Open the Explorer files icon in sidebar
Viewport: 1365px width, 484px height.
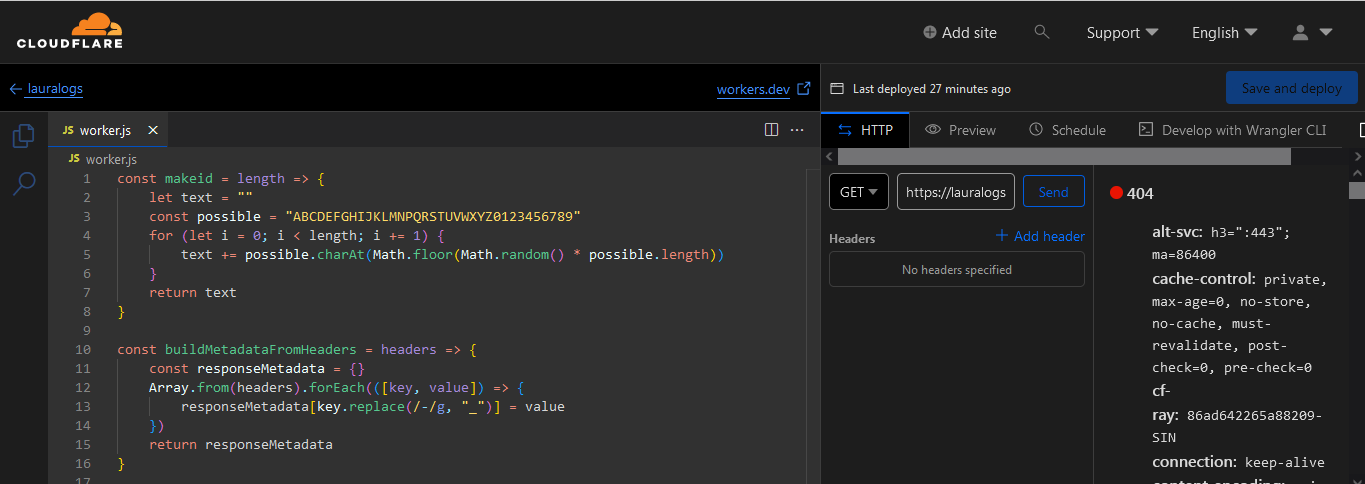pyautogui.click(x=24, y=136)
